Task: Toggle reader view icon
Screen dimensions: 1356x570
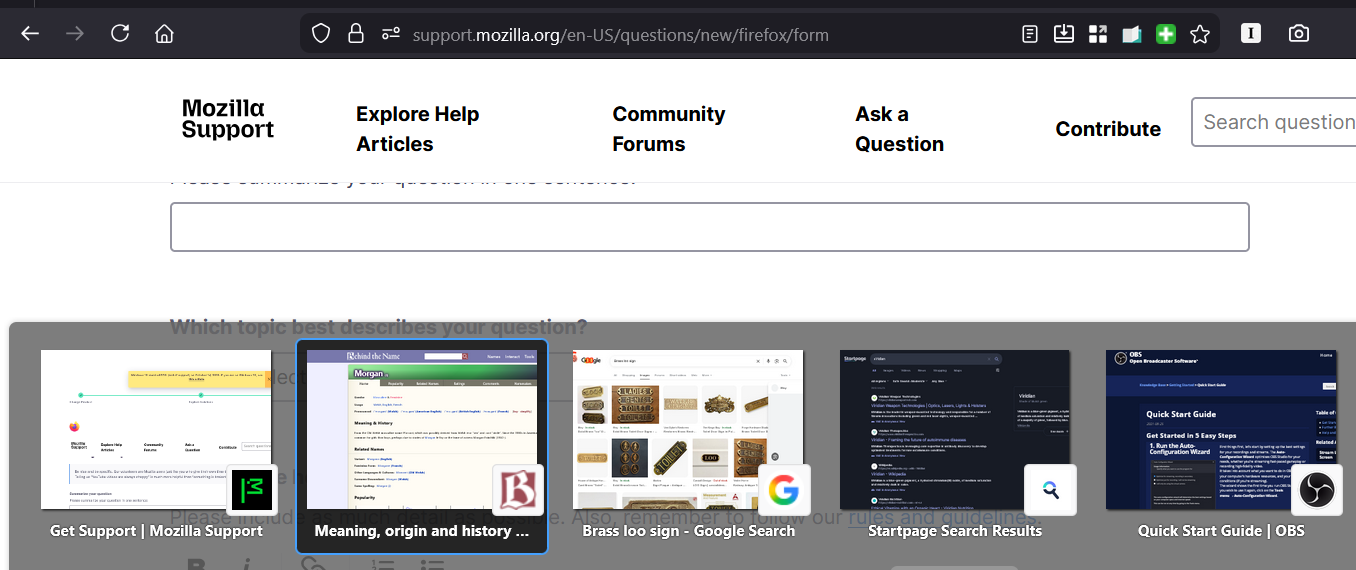Action: [x=1030, y=34]
